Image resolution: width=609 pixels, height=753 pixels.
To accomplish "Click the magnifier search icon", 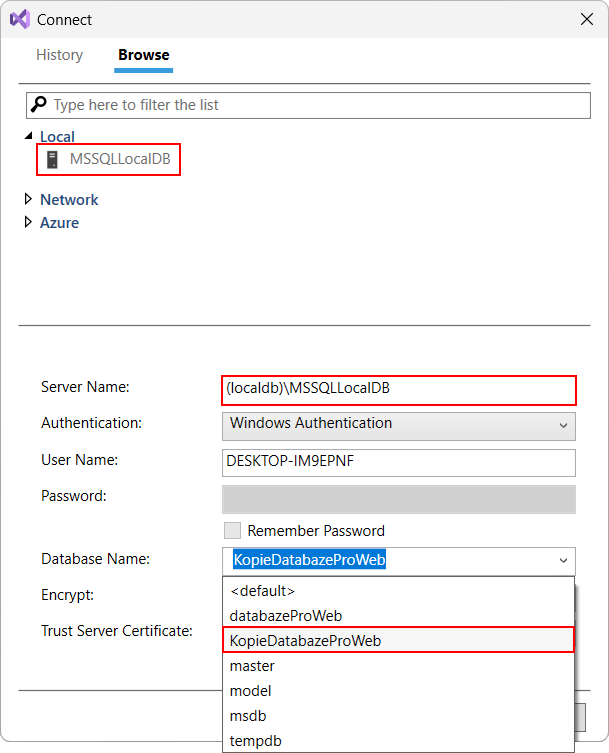I will coord(39,104).
